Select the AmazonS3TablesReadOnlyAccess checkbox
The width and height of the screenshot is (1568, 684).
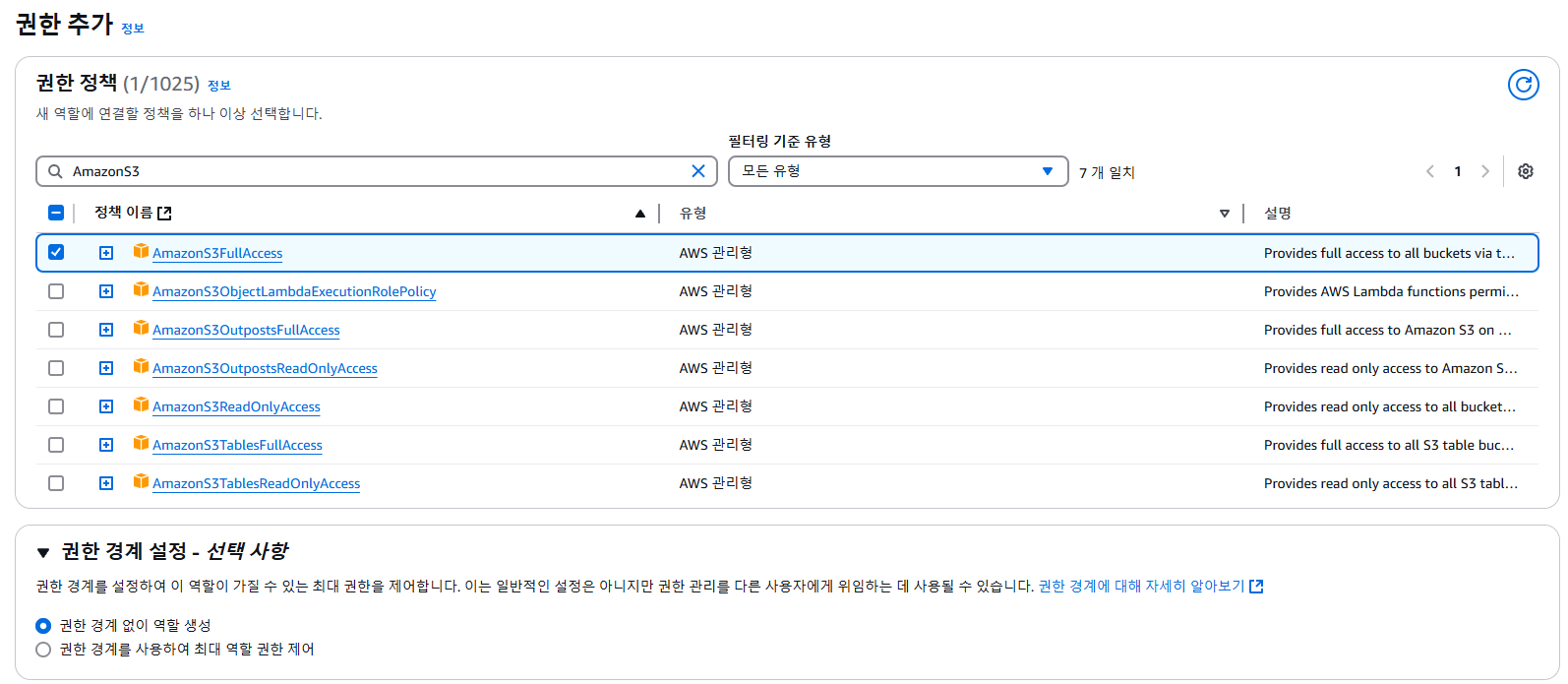[x=56, y=483]
